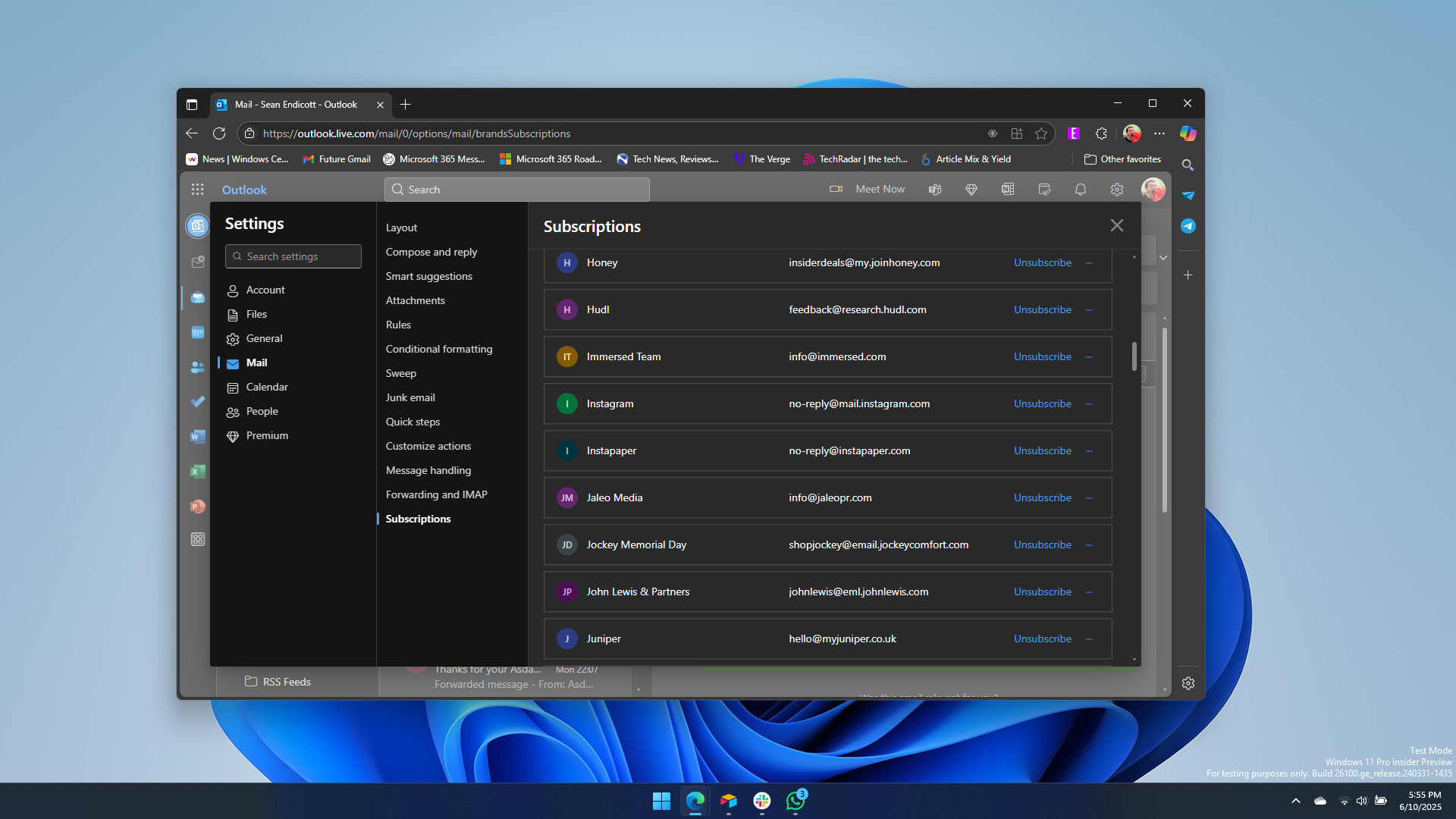
Task: Open Compose and reply settings
Action: pos(431,252)
